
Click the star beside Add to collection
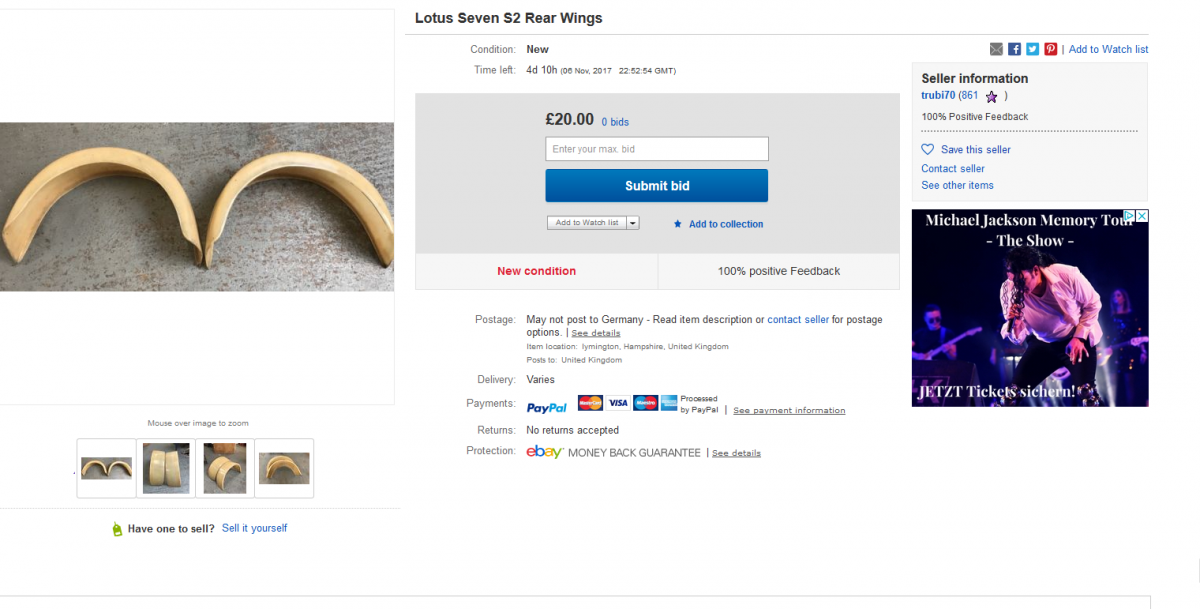click(678, 224)
